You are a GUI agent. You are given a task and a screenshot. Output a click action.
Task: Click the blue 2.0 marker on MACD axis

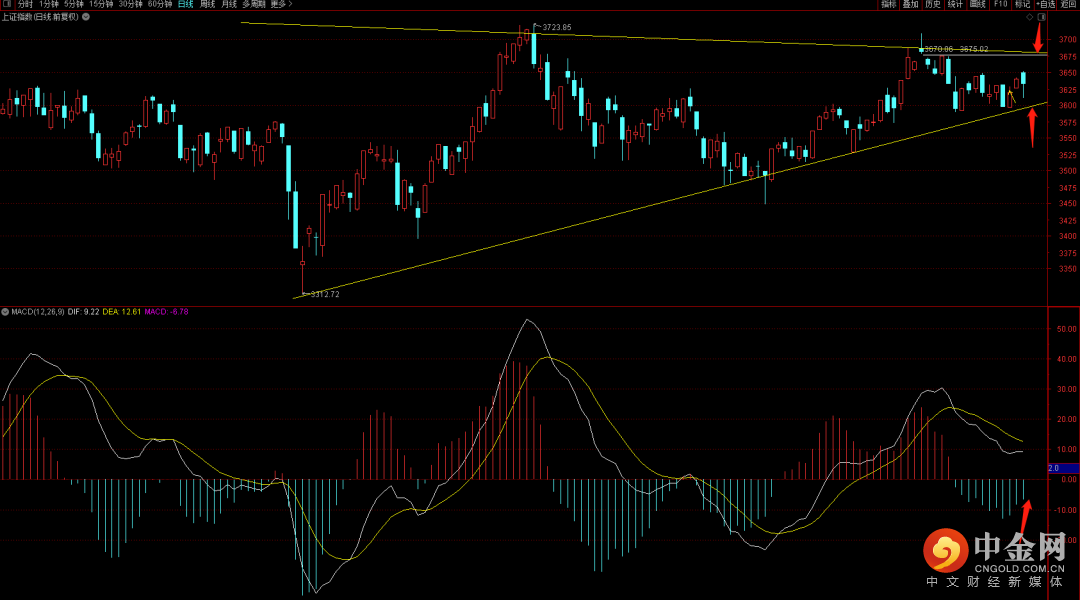pos(1060,468)
